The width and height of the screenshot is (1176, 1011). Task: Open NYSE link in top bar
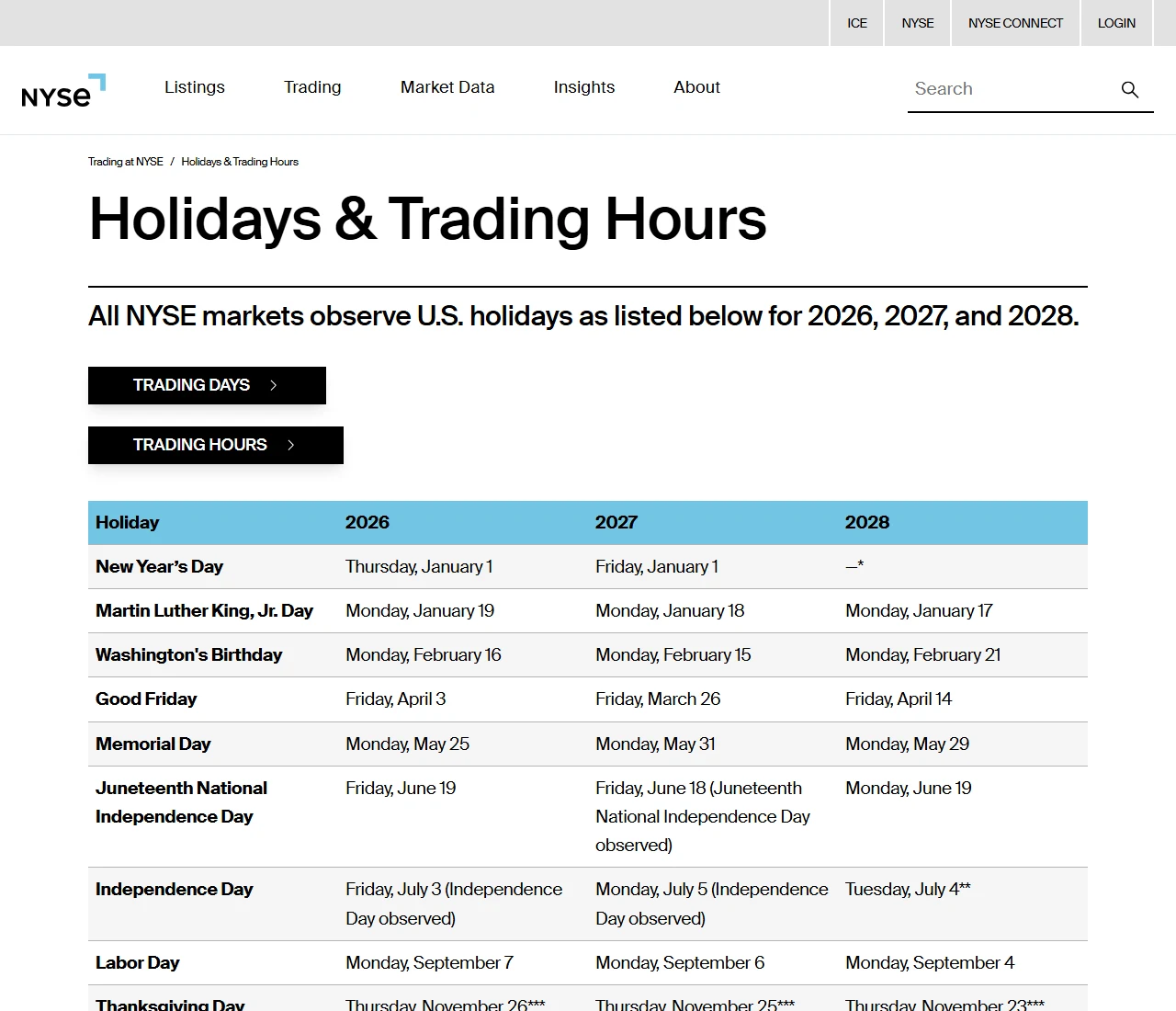pos(918,23)
